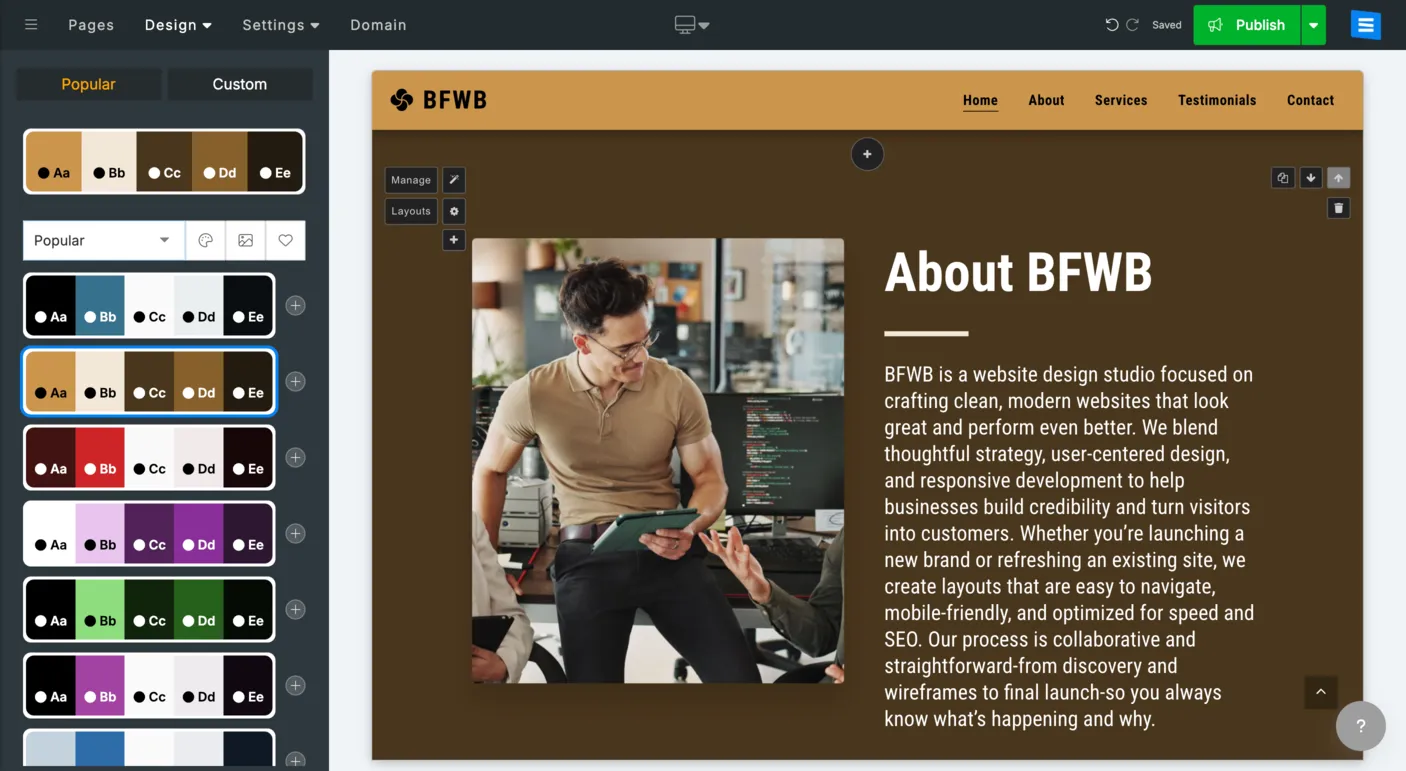Select the red color scheme swatch row
The height and width of the screenshot is (771, 1406).
click(x=148, y=457)
